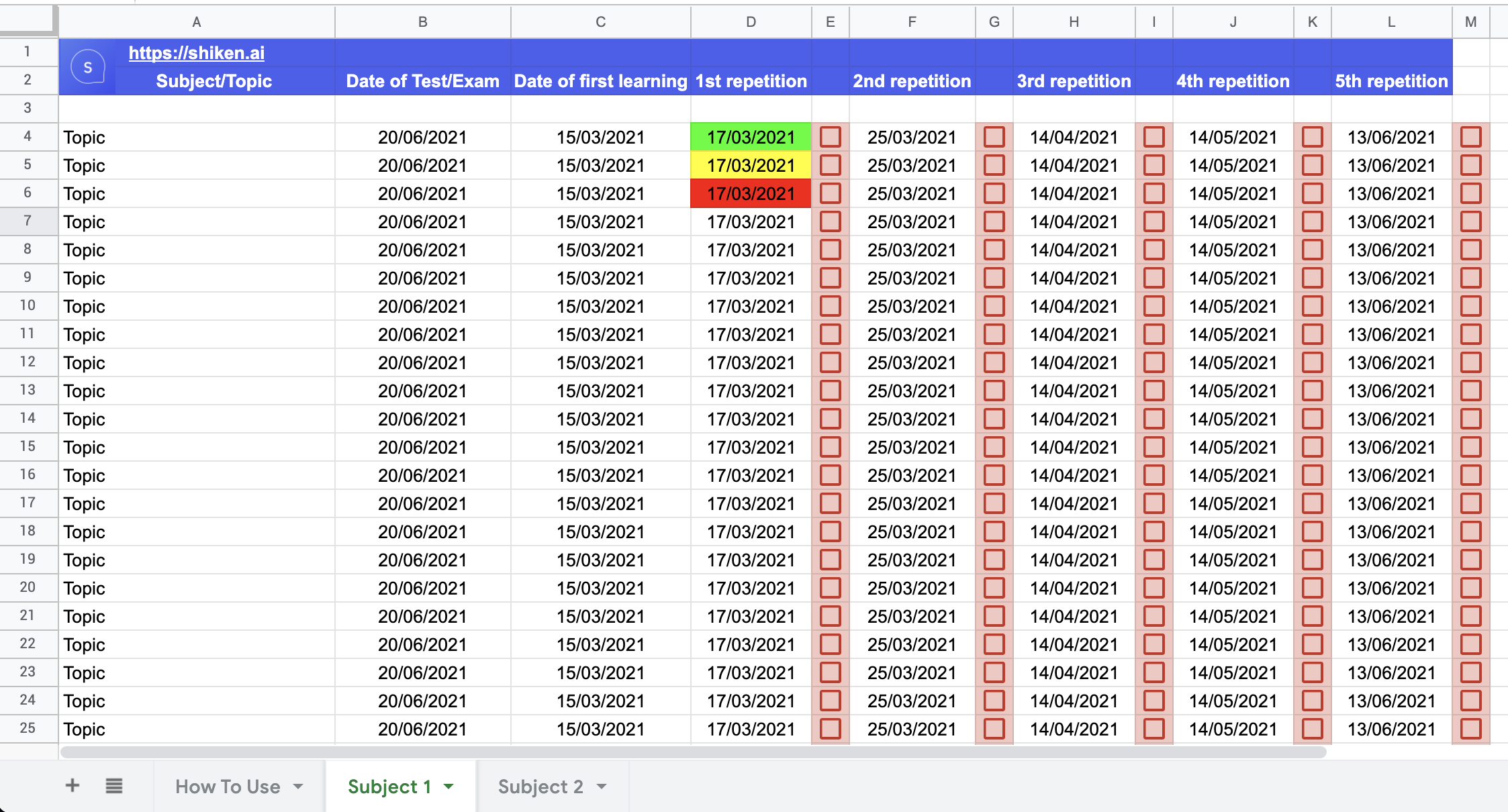This screenshot has height=812, width=1508.
Task: Click the horizontal scrollbar at the bottom
Action: 693,752
